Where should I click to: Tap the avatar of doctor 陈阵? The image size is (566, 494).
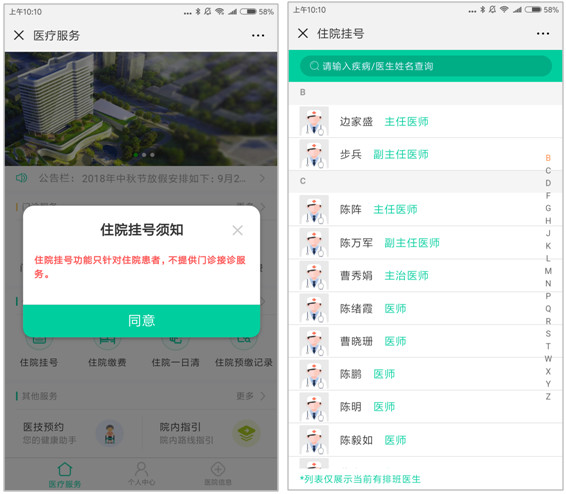314,210
